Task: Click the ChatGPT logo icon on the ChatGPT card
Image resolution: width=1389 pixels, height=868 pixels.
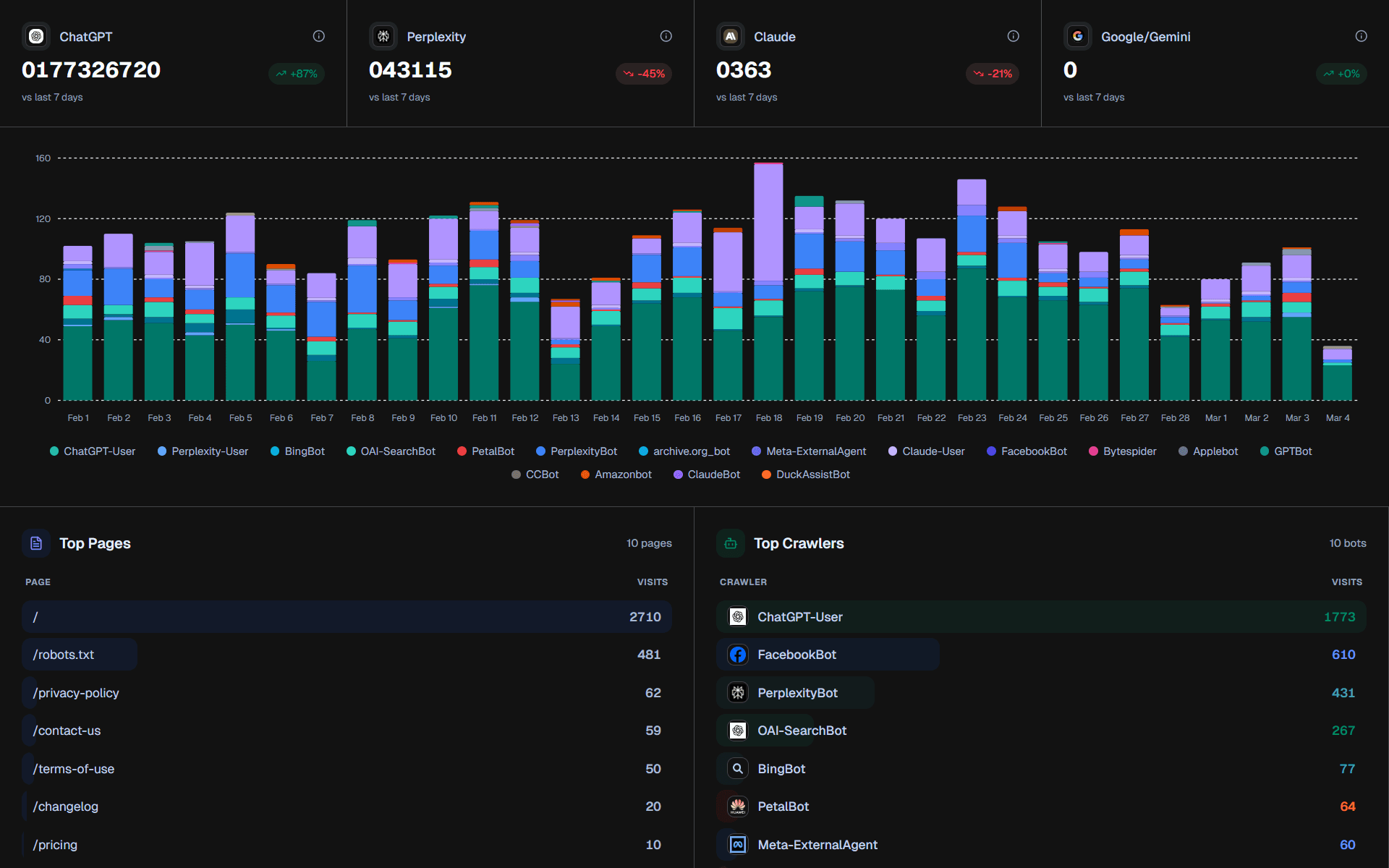Action: 36,36
